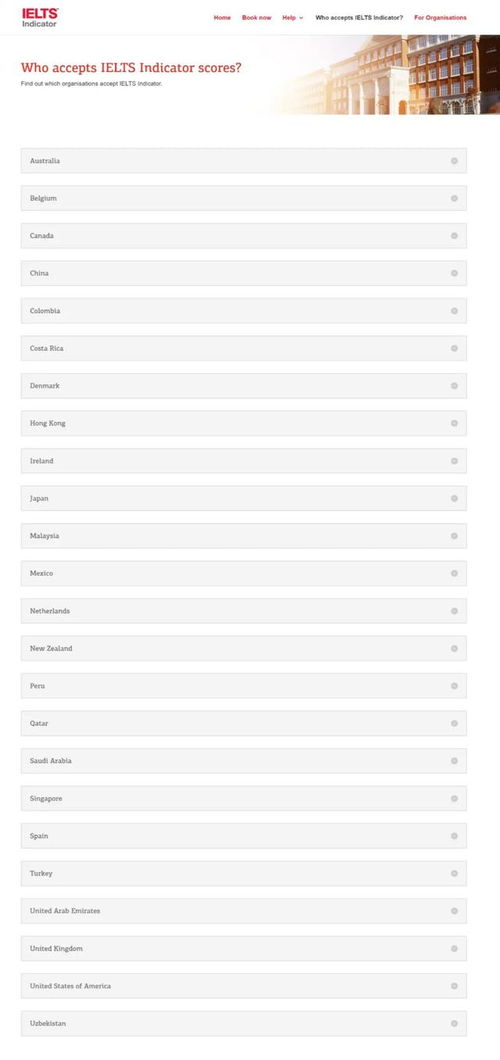The image size is (500, 1060).
Task: Click the expand icon beside New Zealand
Action: tap(454, 648)
